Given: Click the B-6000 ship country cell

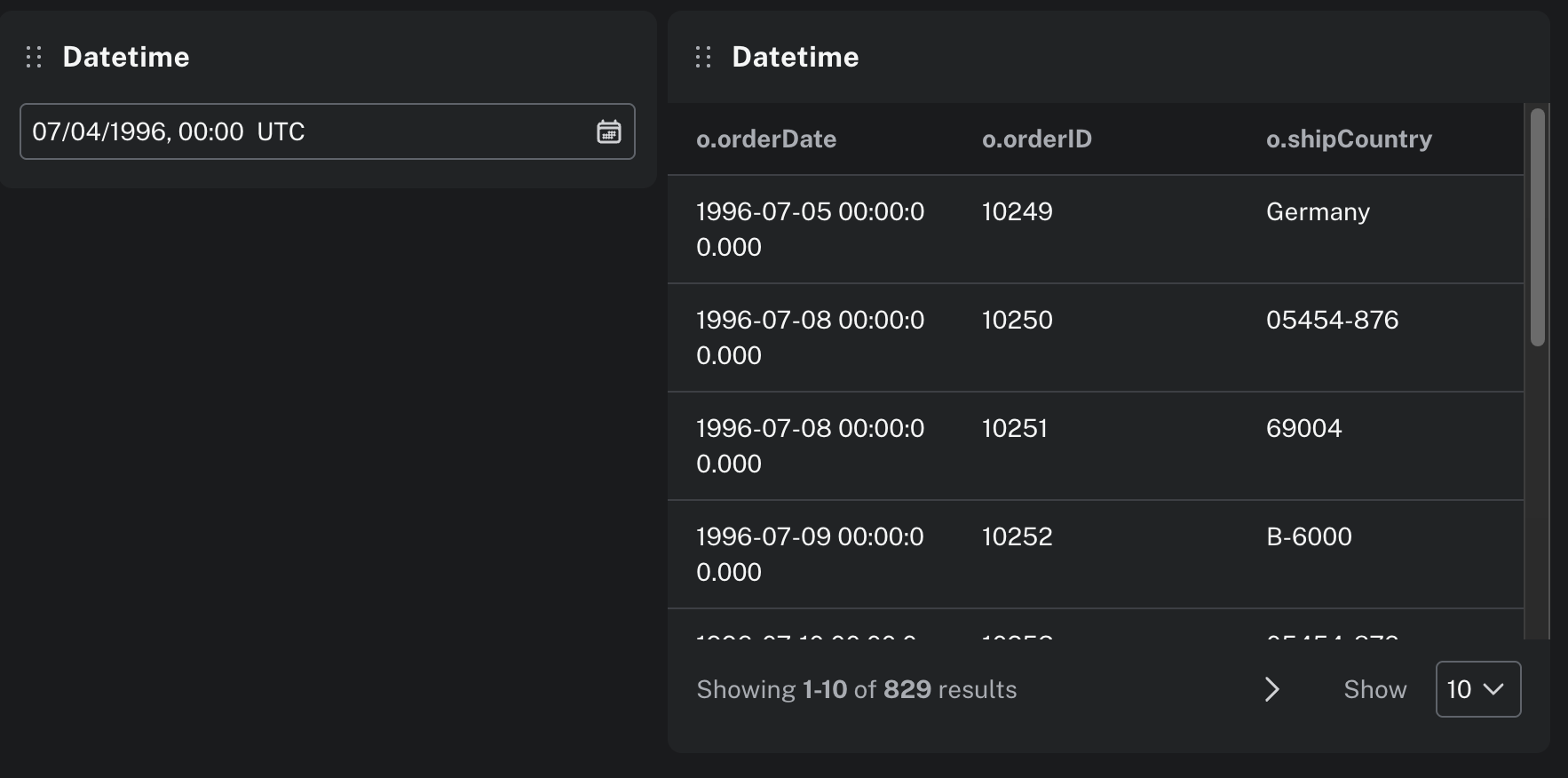Looking at the screenshot, I should click(x=1309, y=537).
